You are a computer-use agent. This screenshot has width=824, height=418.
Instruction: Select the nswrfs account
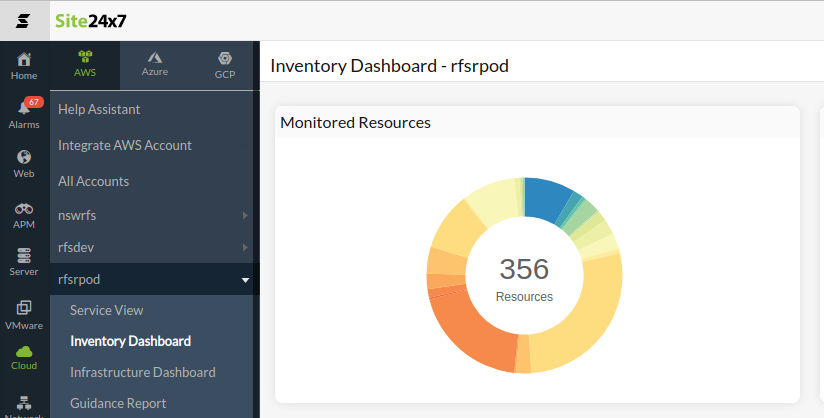(x=77, y=216)
